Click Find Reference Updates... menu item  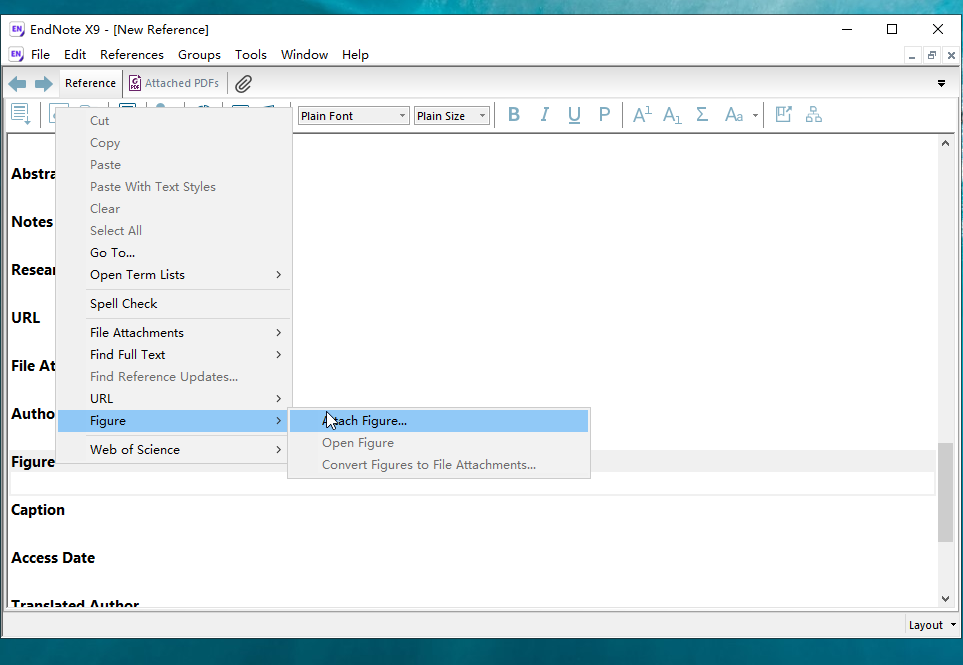pyautogui.click(x=174, y=376)
